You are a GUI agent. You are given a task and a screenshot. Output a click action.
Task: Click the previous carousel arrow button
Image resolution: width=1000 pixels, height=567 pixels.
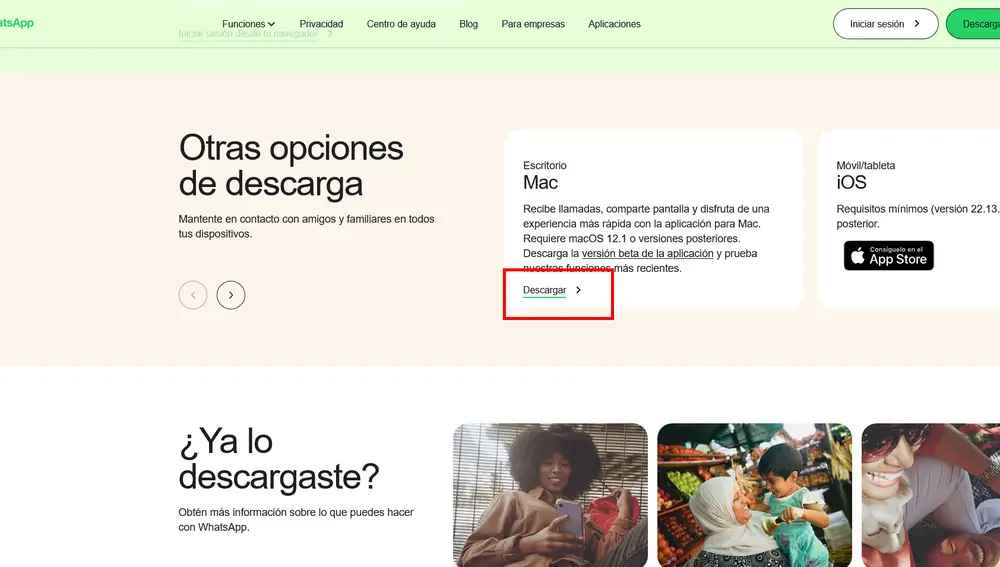pos(193,295)
